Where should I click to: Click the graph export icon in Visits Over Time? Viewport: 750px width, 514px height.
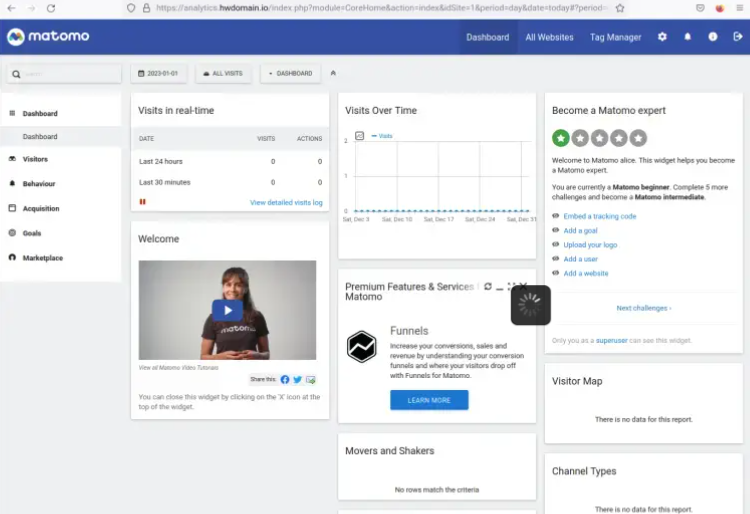point(360,136)
